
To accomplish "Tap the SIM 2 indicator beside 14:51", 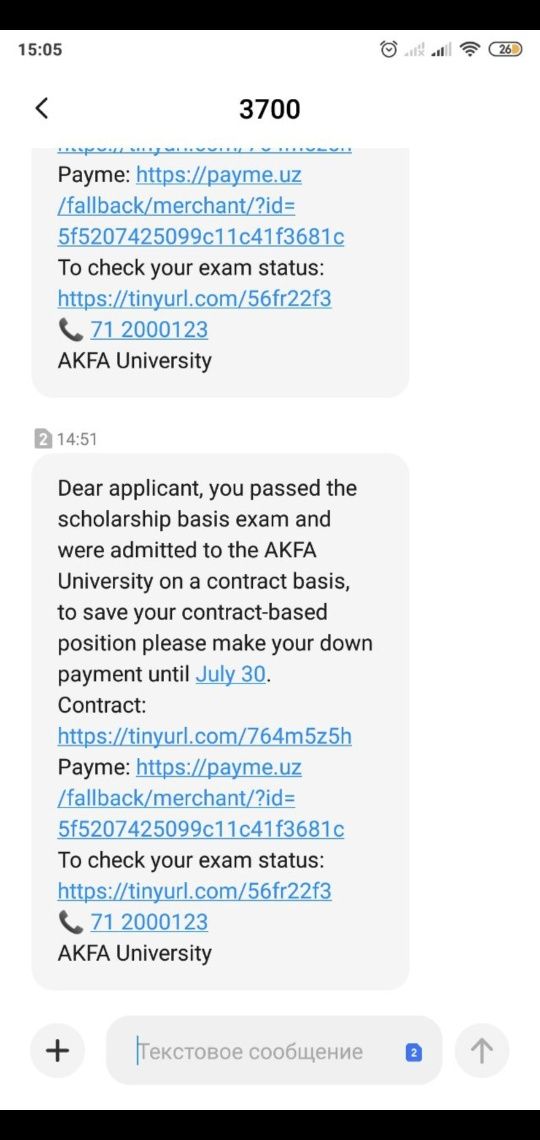I will pyautogui.click(x=43, y=439).
